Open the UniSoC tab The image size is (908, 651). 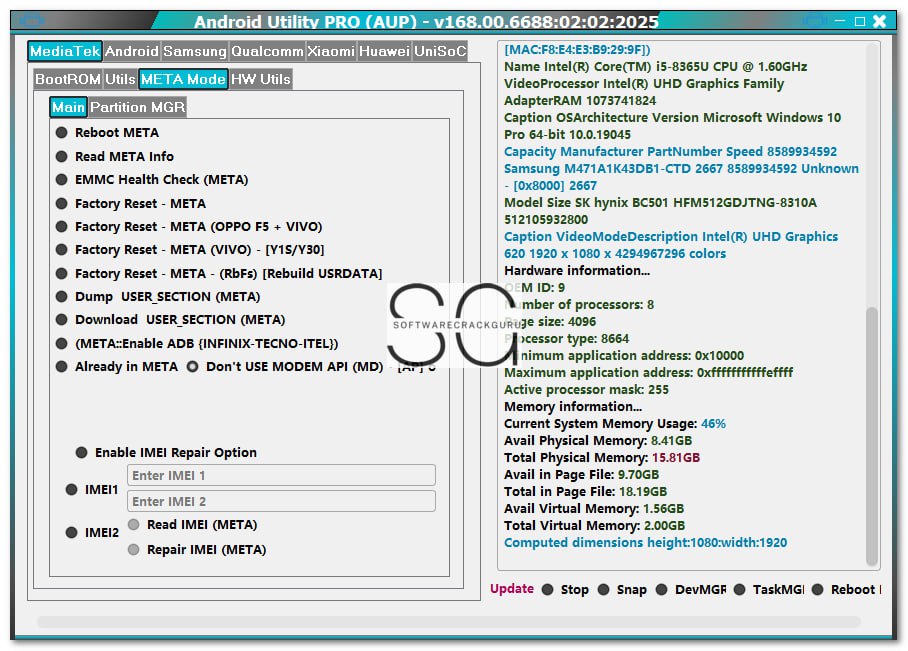click(x=440, y=51)
